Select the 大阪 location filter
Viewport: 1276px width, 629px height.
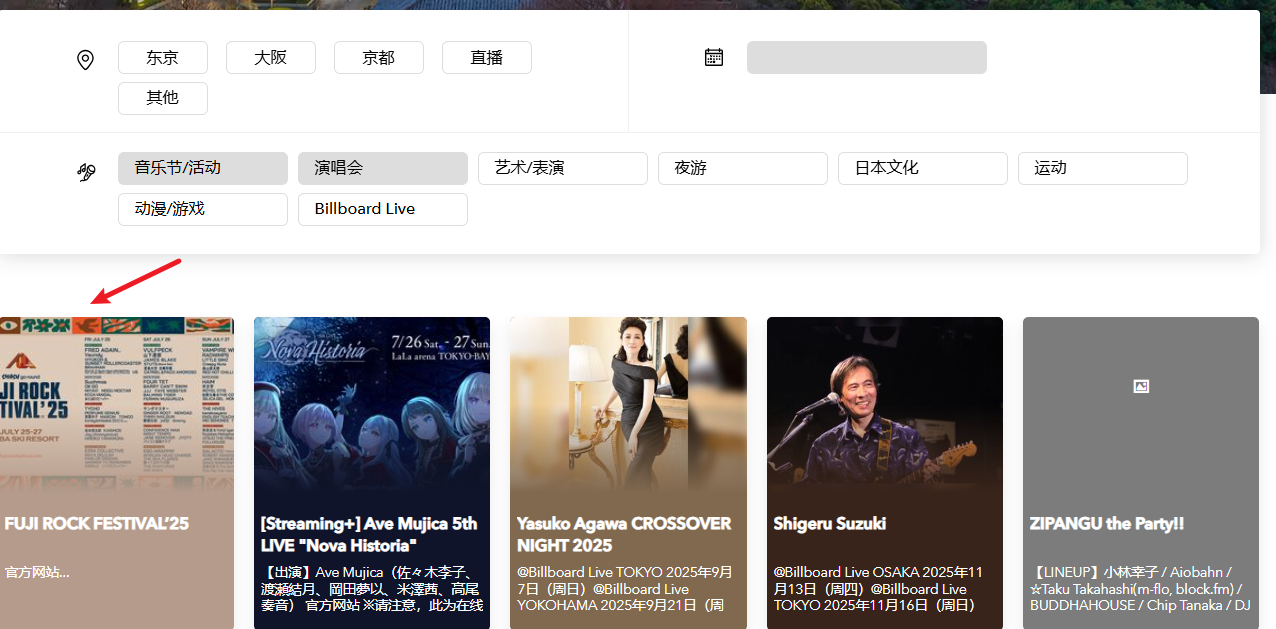tap(271, 58)
